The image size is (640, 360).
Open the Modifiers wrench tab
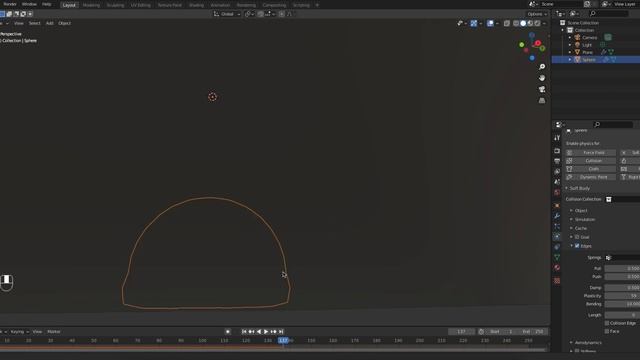coord(557,216)
